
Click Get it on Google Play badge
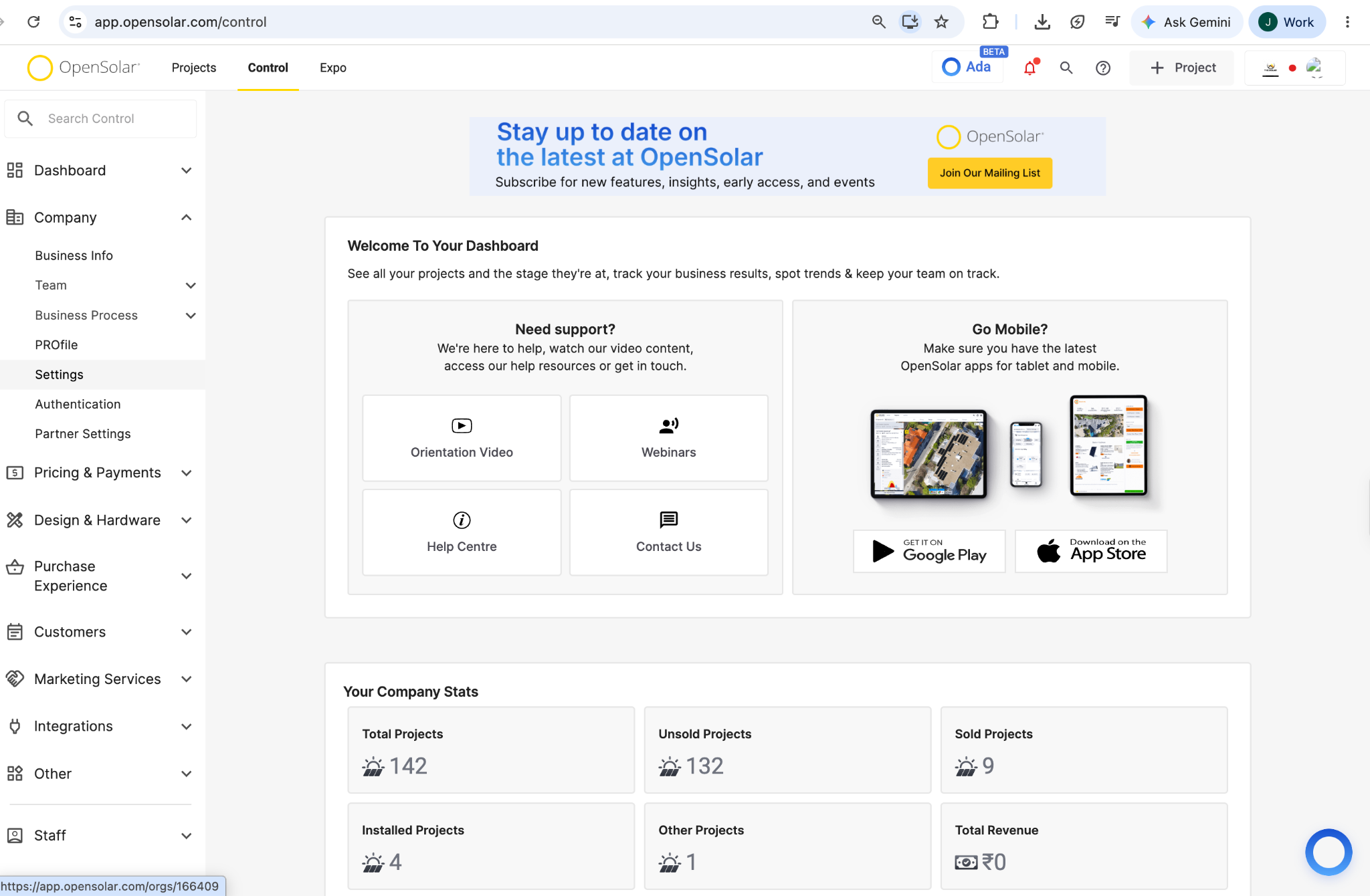point(929,551)
